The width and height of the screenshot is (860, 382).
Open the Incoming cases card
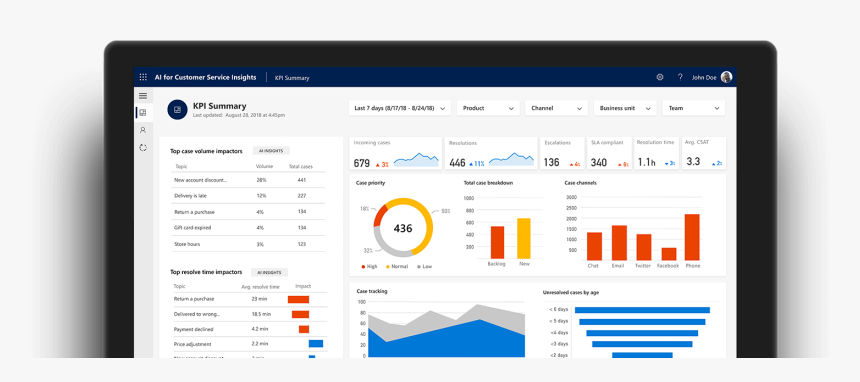click(395, 153)
